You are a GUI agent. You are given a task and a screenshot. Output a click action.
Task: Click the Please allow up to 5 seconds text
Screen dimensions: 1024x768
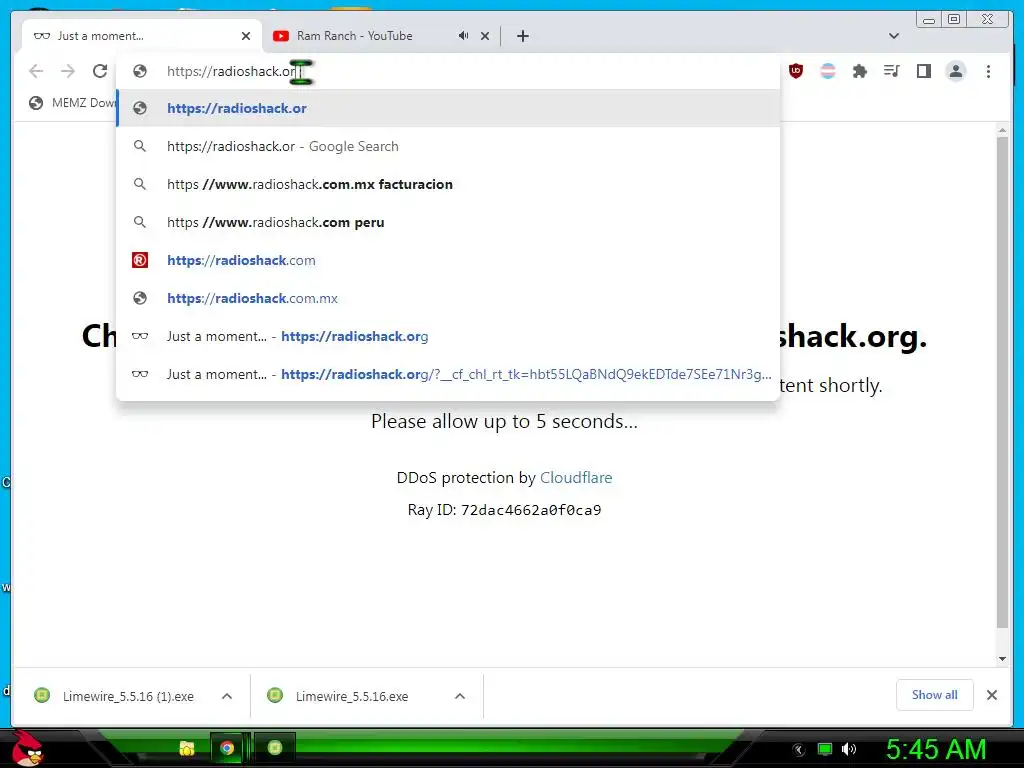(x=504, y=421)
